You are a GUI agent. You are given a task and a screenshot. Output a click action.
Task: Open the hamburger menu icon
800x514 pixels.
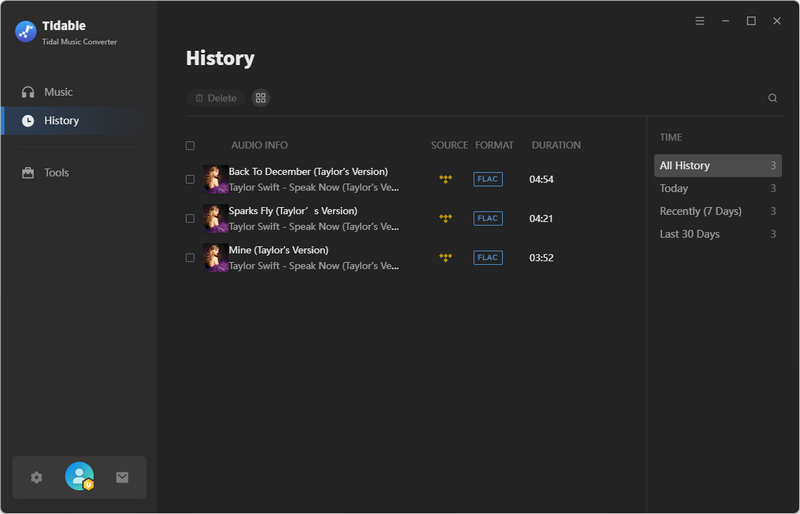(x=699, y=21)
